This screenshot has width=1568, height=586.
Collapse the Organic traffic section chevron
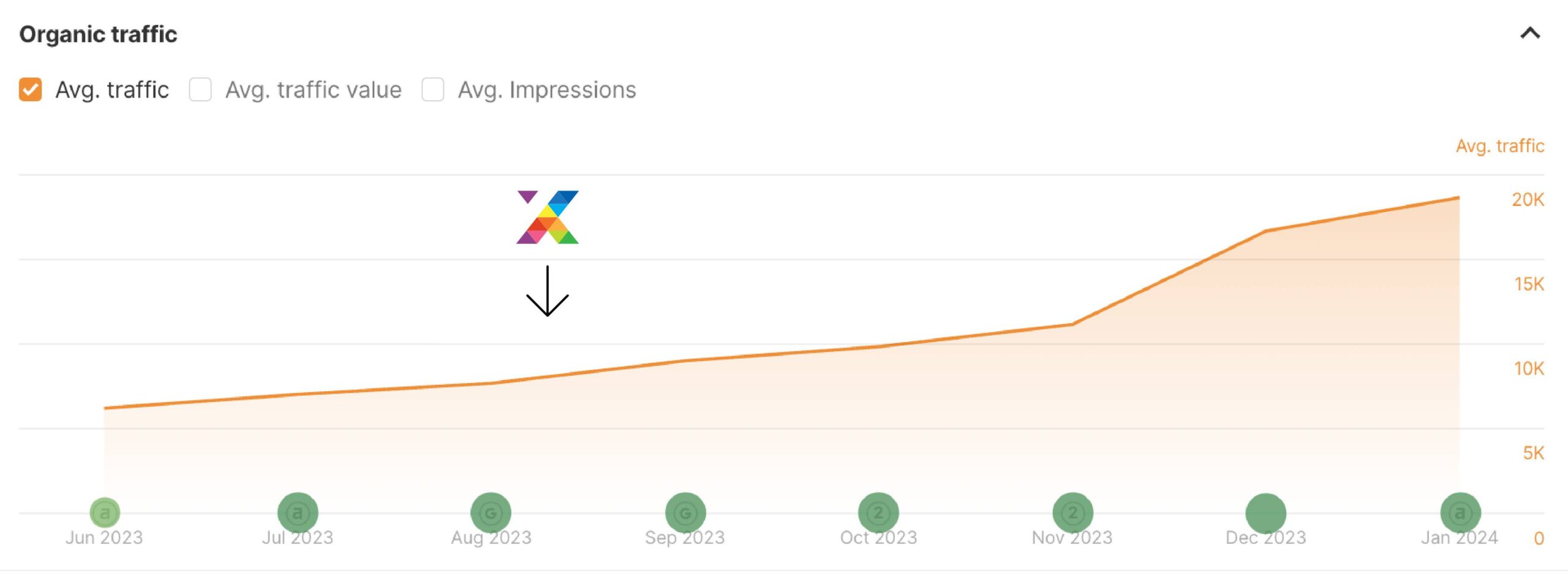(x=1529, y=33)
